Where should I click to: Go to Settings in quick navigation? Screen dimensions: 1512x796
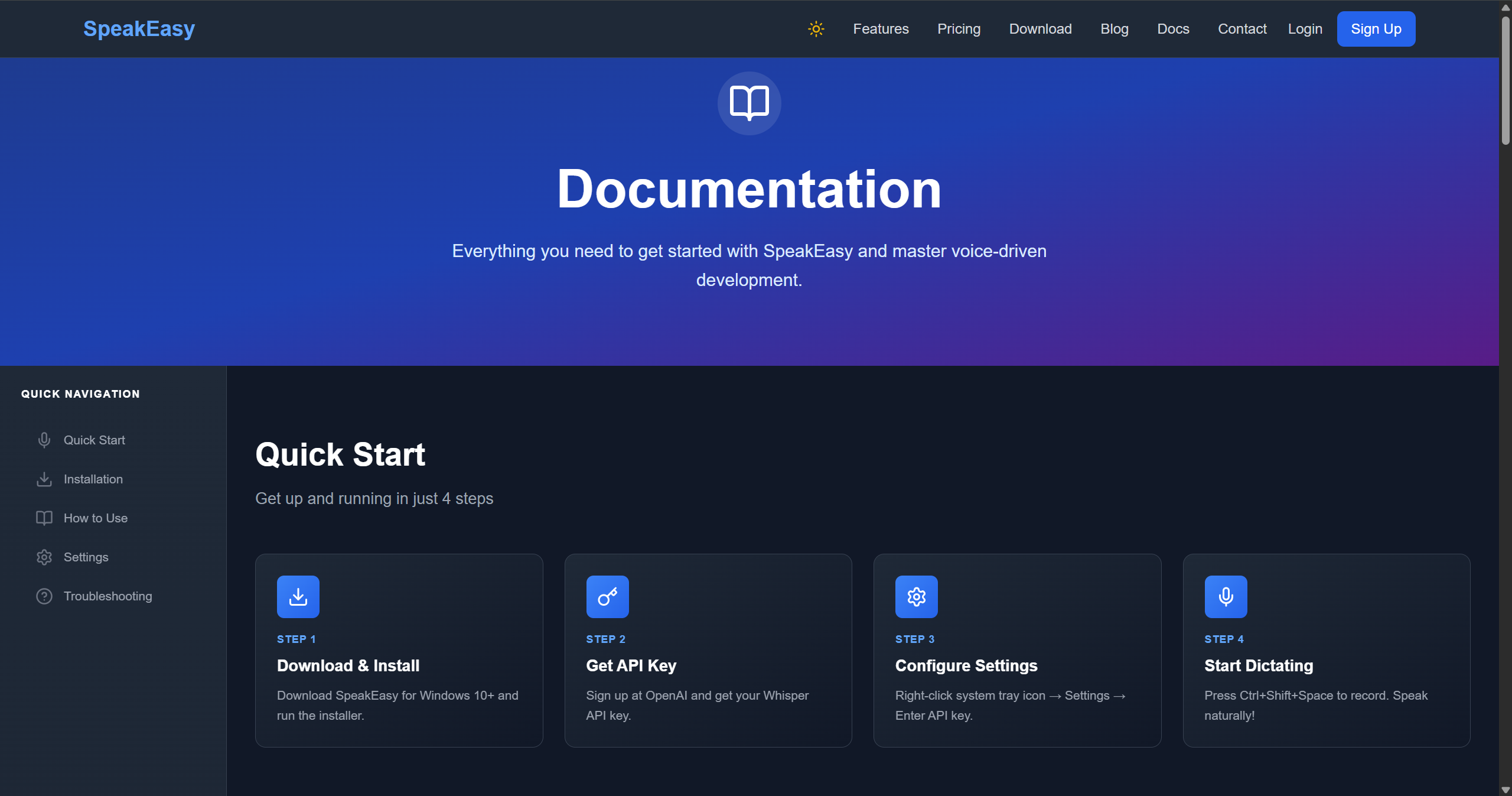tap(86, 557)
